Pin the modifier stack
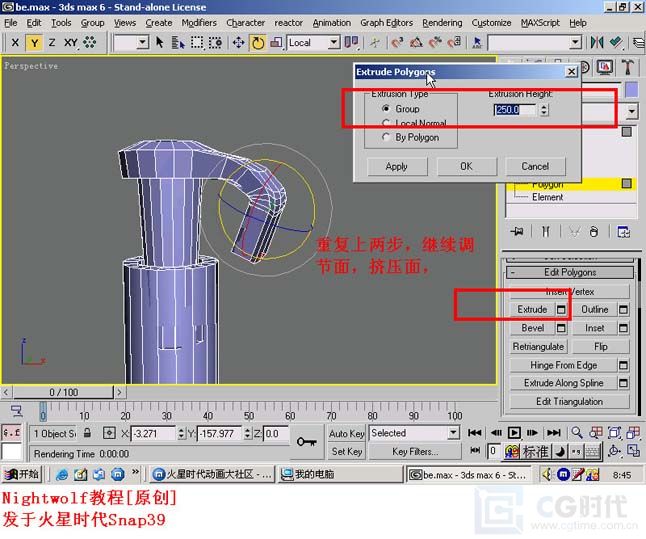The width and height of the screenshot is (646, 539). [517, 232]
